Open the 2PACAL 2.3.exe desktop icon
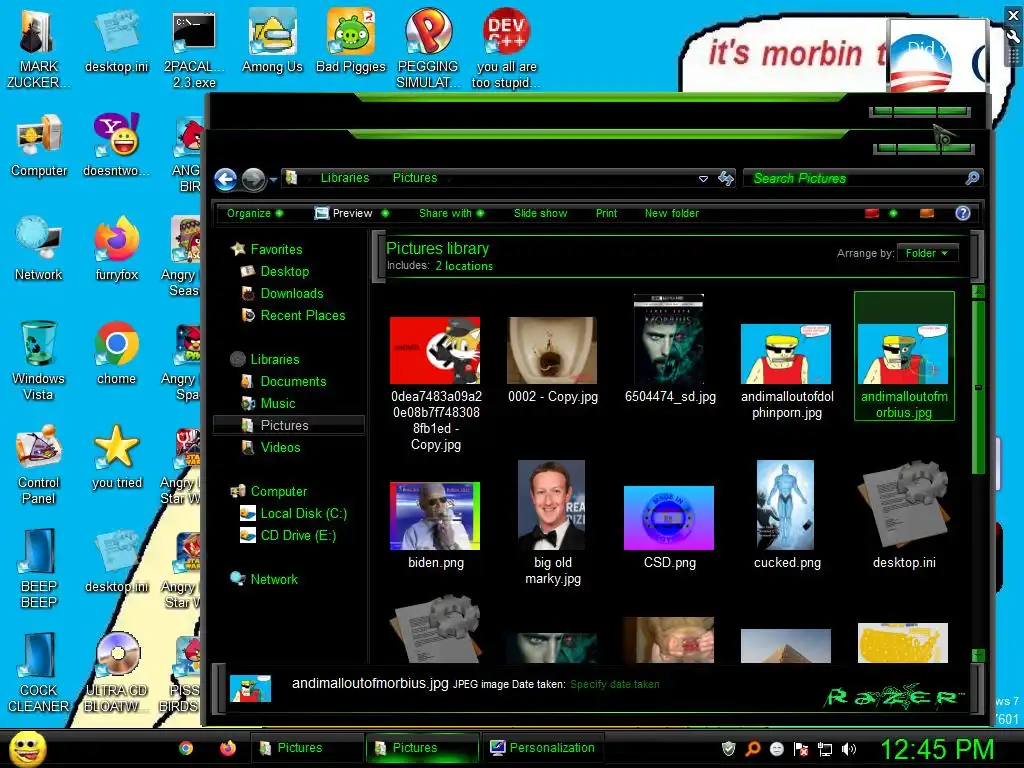 coord(194,49)
